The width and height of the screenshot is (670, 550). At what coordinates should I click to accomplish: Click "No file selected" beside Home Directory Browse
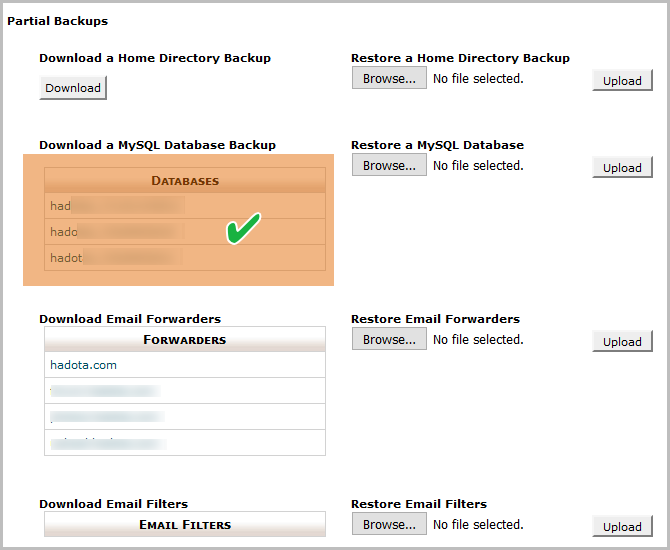coord(478,78)
